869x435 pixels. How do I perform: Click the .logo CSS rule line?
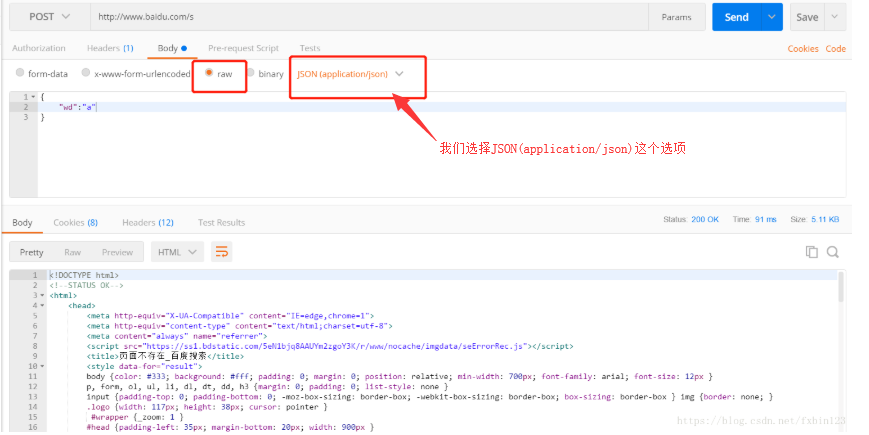point(207,407)
